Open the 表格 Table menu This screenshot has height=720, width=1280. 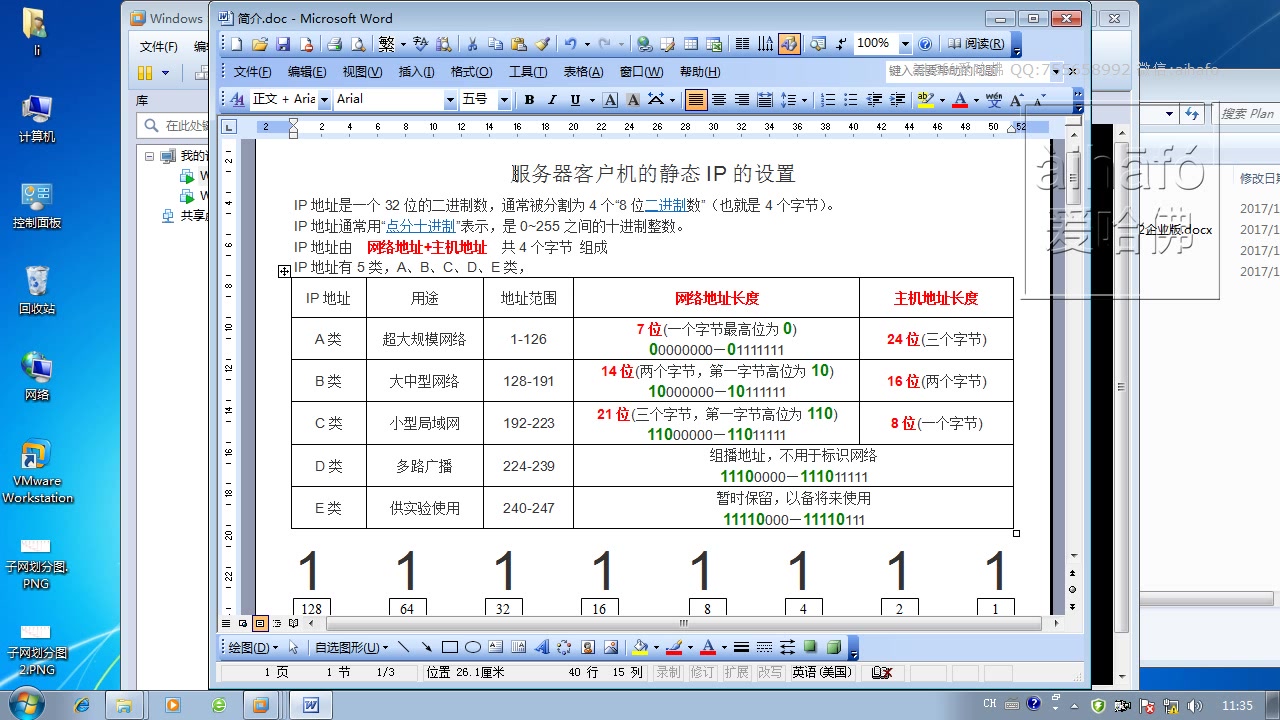[584, 71]
